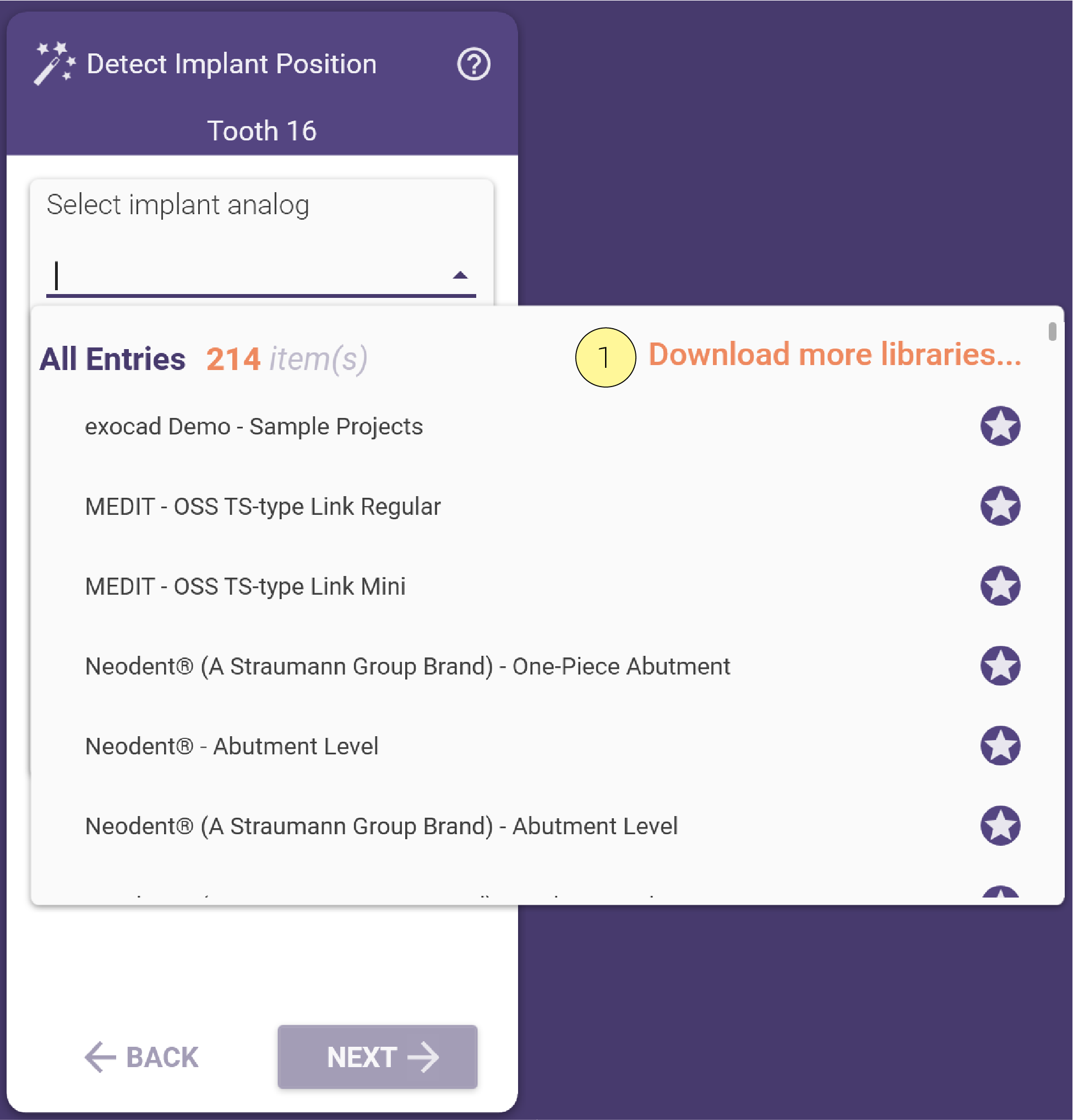Screen dimensions: 1073x1120
Task: Choose Neodent (A Straumann Group Brand) - Abutment Level
Action: click(381, 827)
